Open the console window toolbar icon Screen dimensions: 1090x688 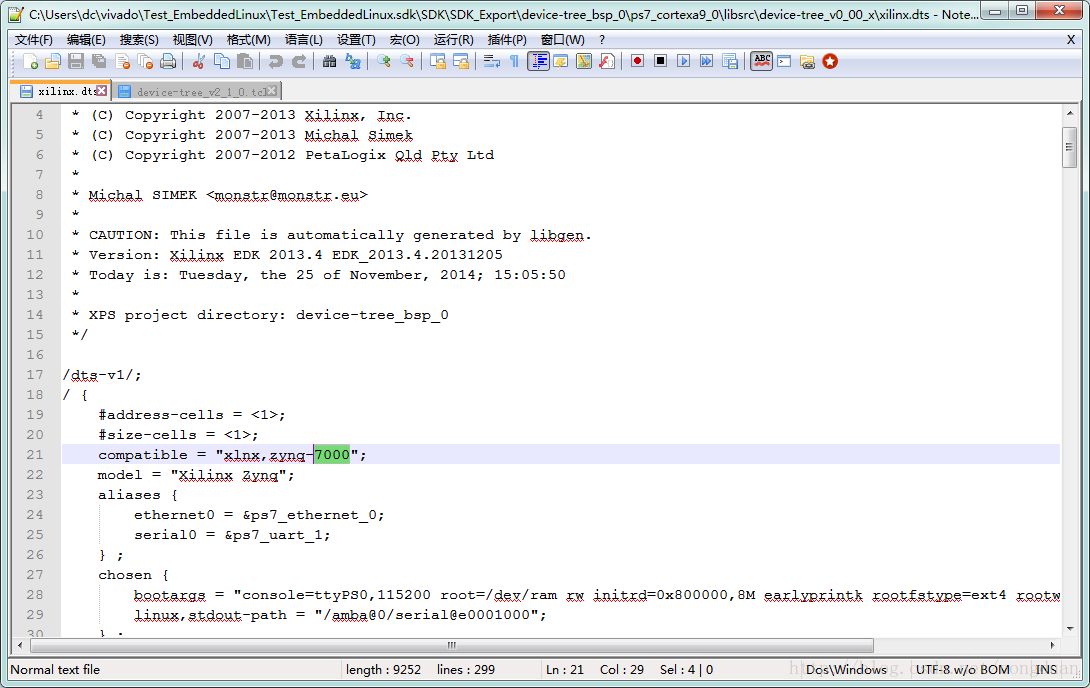[x=784, y=62]
